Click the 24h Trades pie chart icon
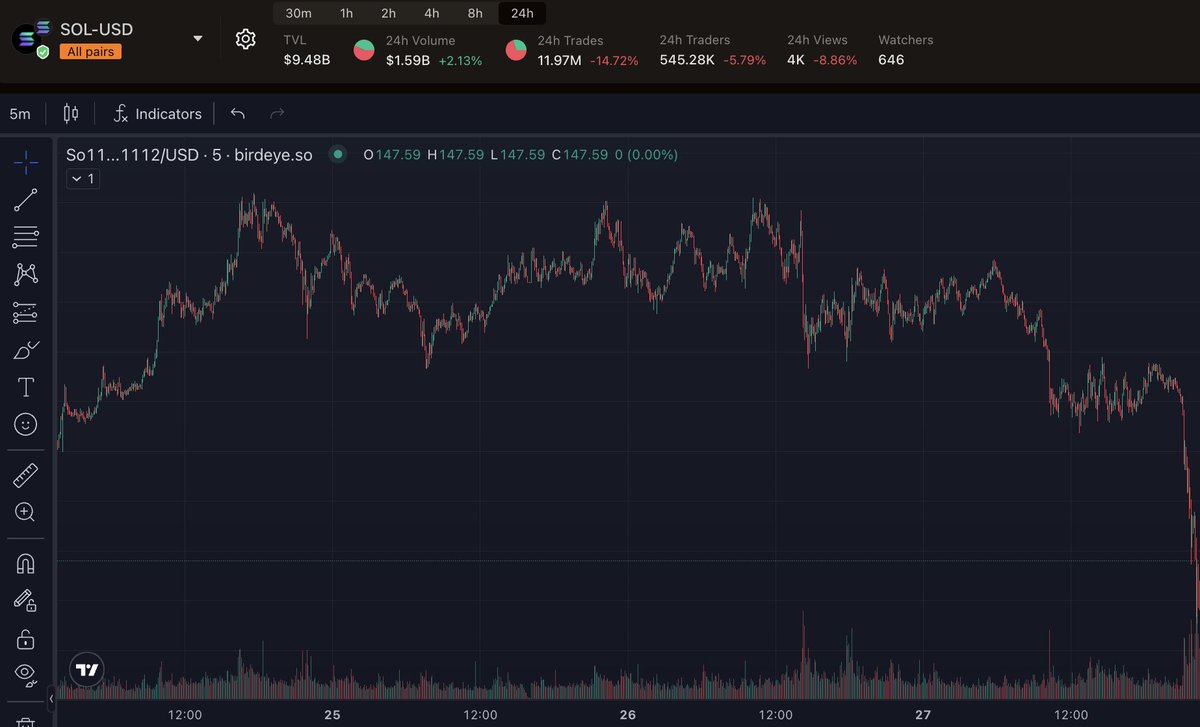 [x=516, y=50]
